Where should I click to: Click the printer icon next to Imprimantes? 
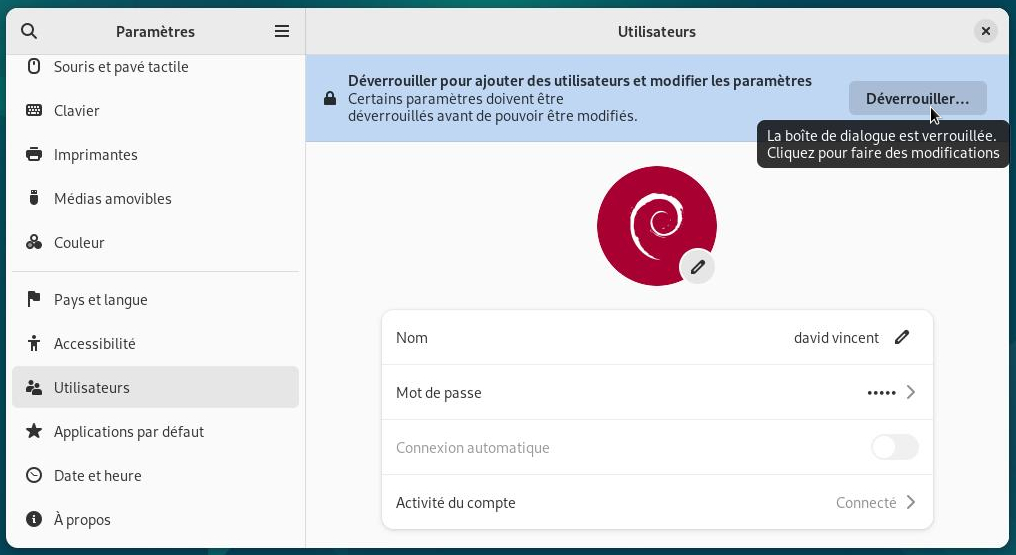click(x=34, y=154)
